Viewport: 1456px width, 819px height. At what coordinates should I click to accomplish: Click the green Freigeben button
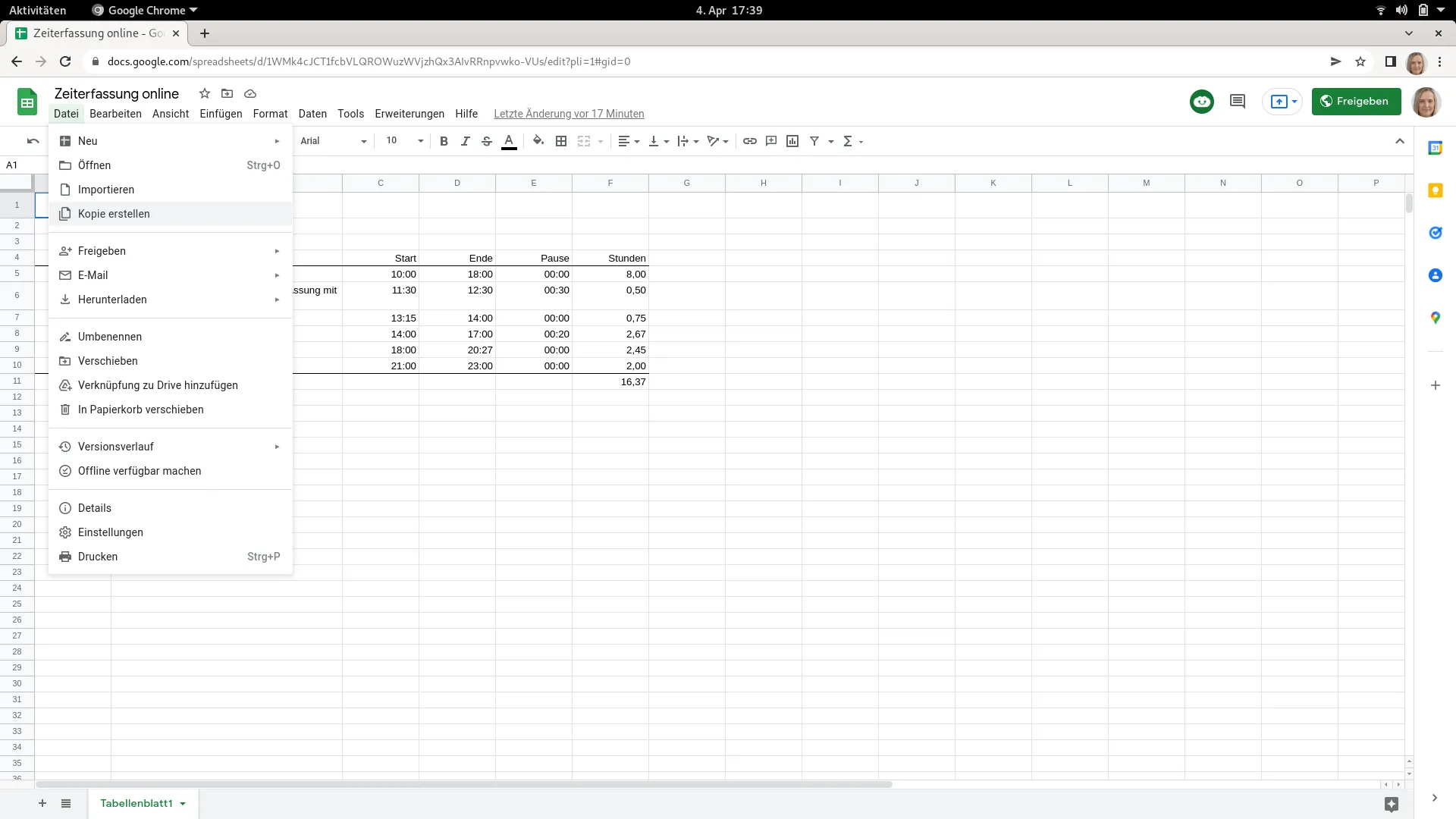click(1356, 102)
